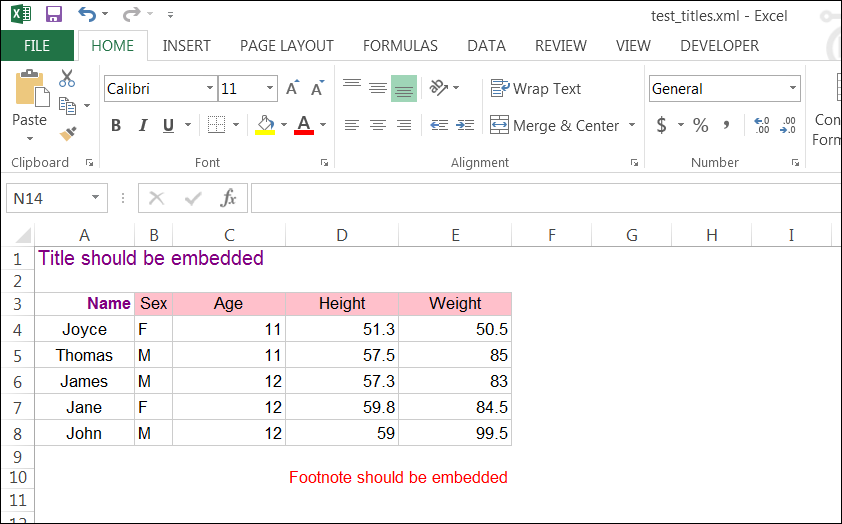Toggle Bold formatting
Image resolution: width=842 pixels, height=524 pixels.
tap(116, 125)
